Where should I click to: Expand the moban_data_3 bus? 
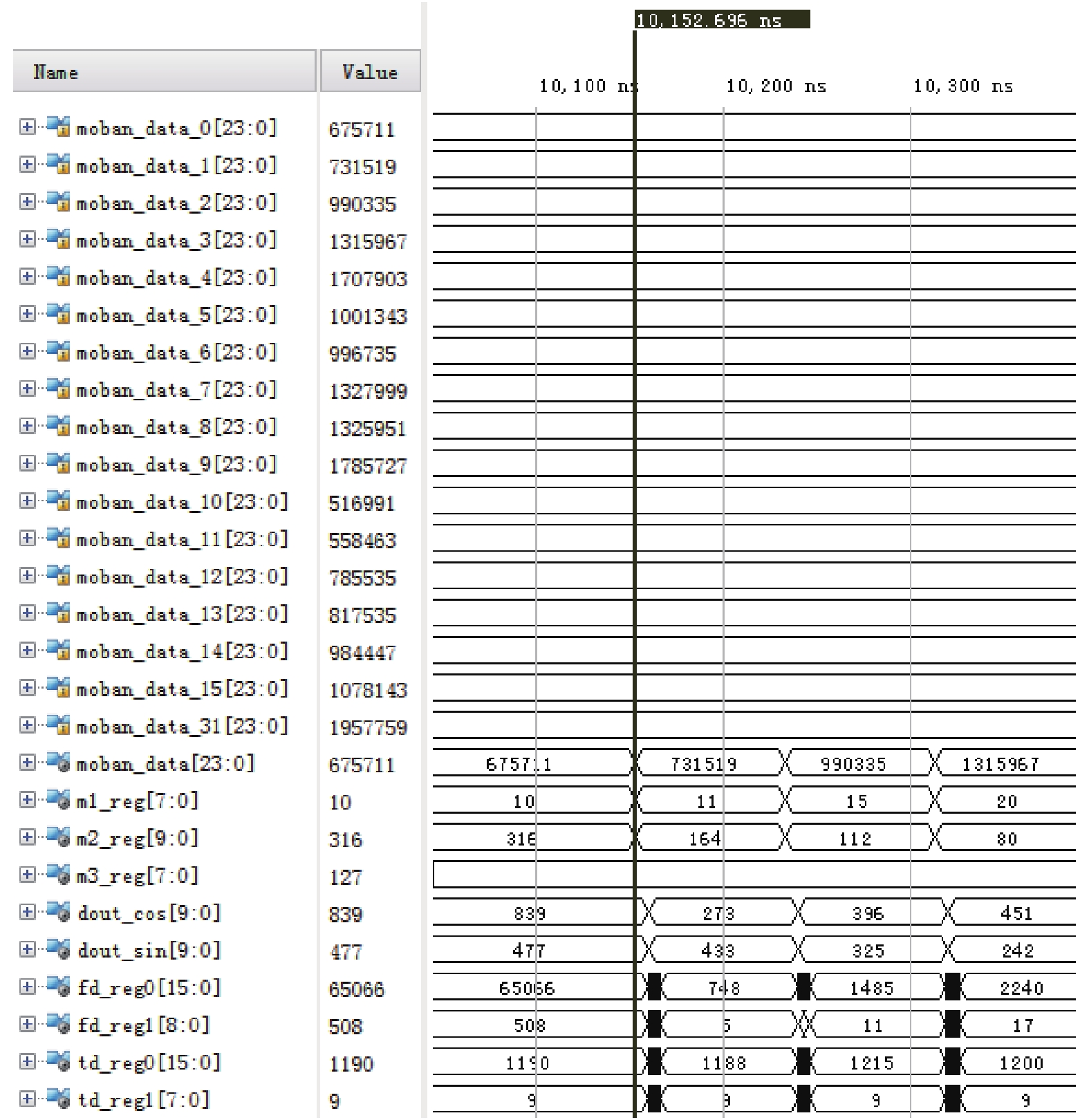point(27,239)
